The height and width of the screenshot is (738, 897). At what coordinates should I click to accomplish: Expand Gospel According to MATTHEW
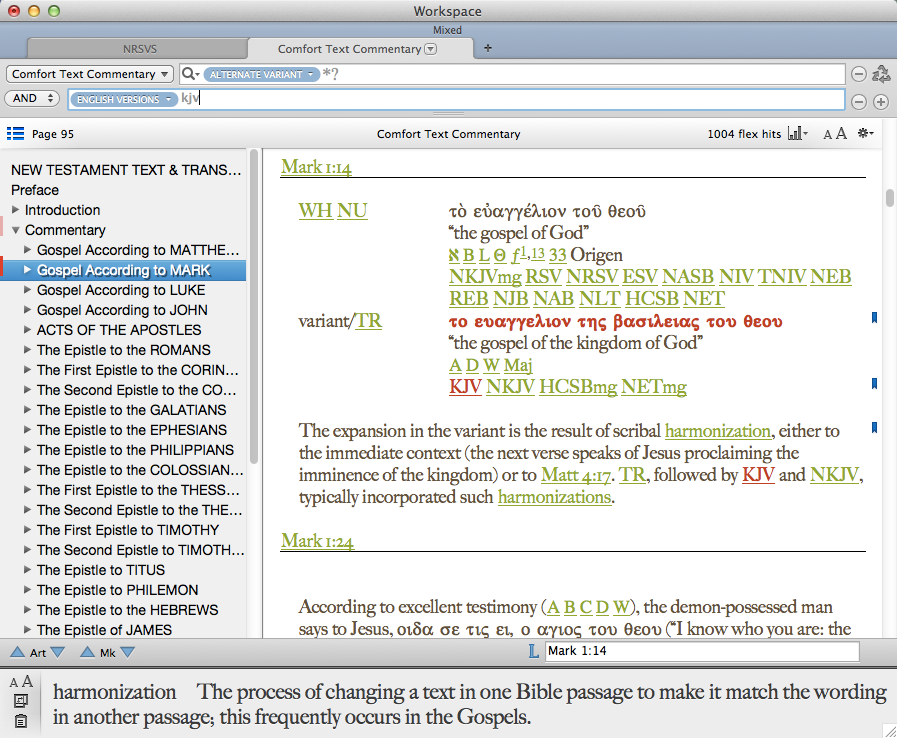[27, 249]
